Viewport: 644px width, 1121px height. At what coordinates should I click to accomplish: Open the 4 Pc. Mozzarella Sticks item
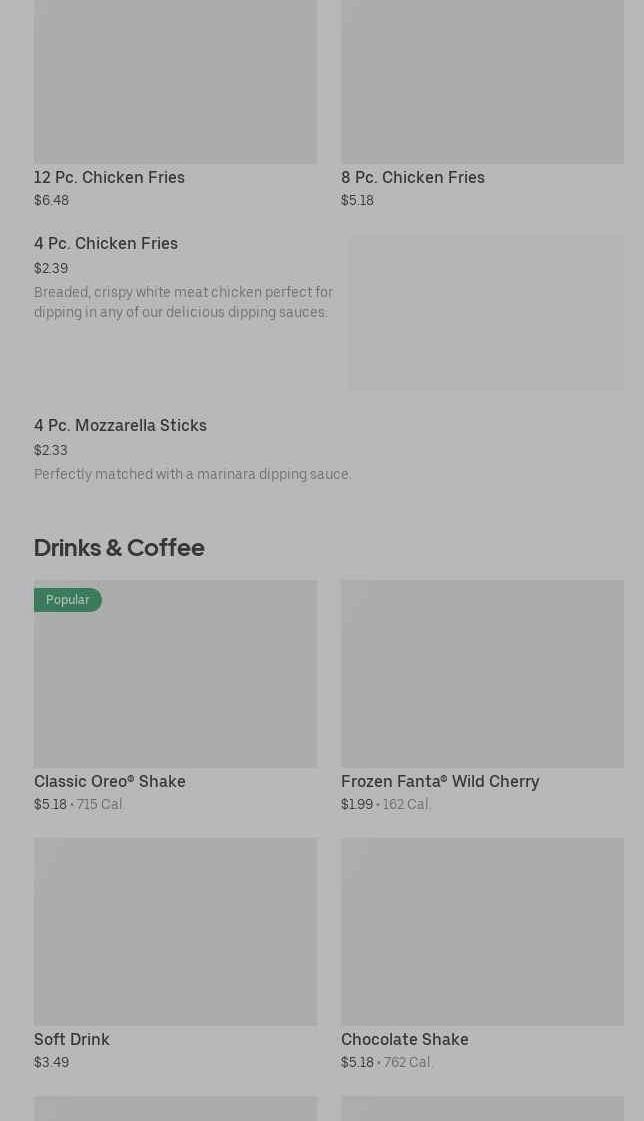[120, 425]
